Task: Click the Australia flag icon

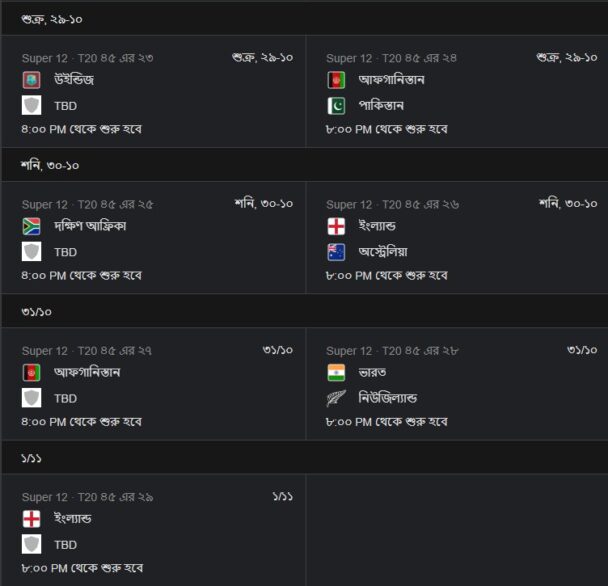Action: click(x=336, y=252)
